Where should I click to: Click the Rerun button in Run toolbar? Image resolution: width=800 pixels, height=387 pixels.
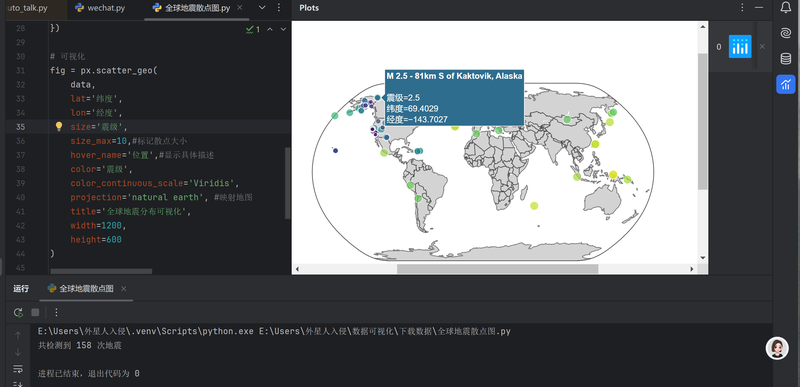coord(18,313)
